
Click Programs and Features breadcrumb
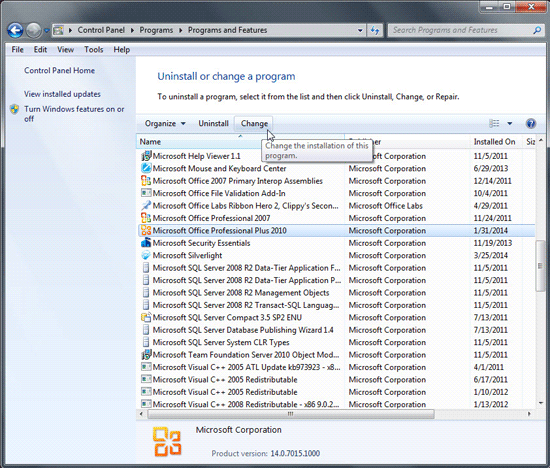[x=227, y=31]
